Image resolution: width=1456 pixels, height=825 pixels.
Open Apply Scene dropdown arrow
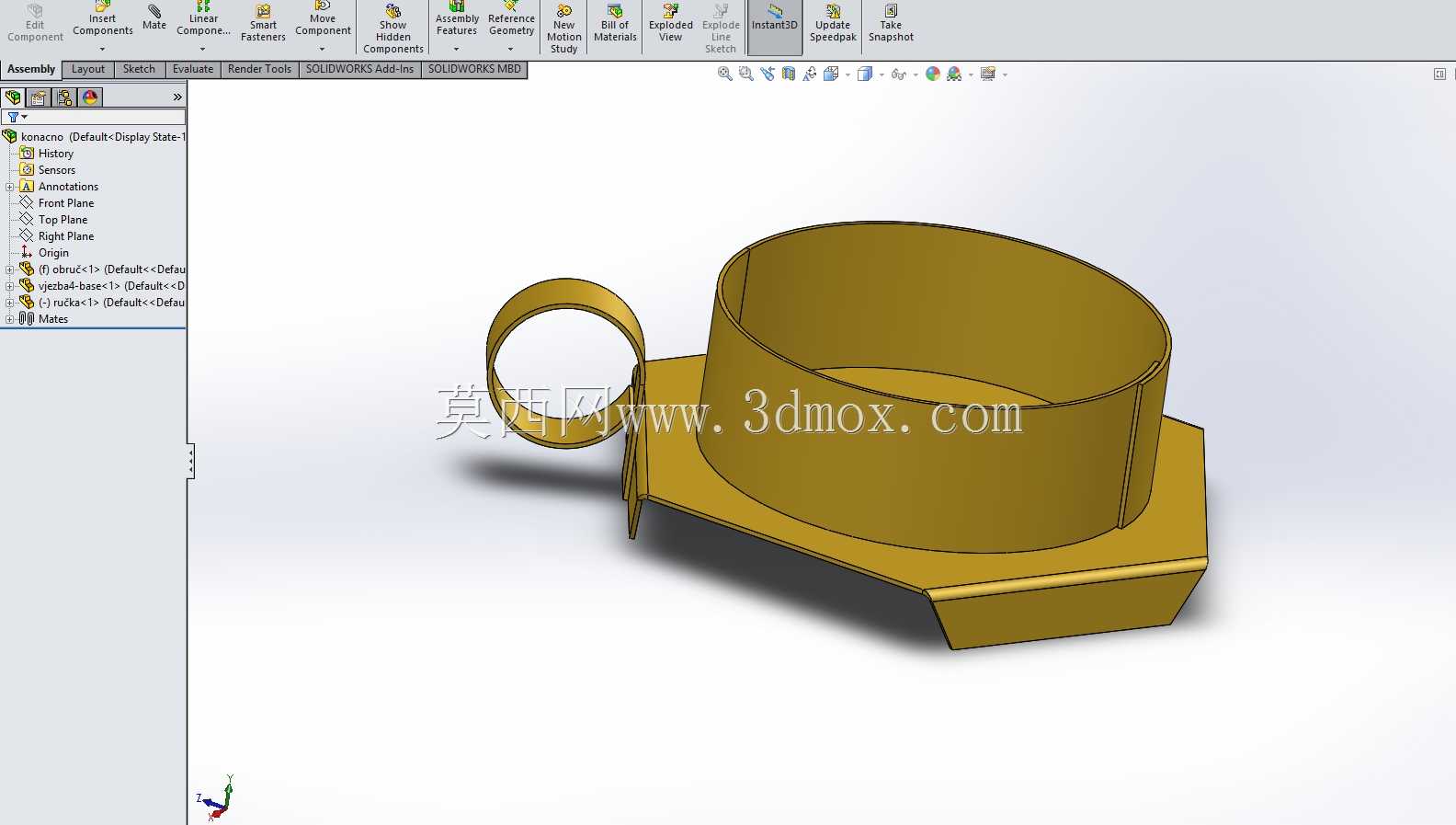971,74
